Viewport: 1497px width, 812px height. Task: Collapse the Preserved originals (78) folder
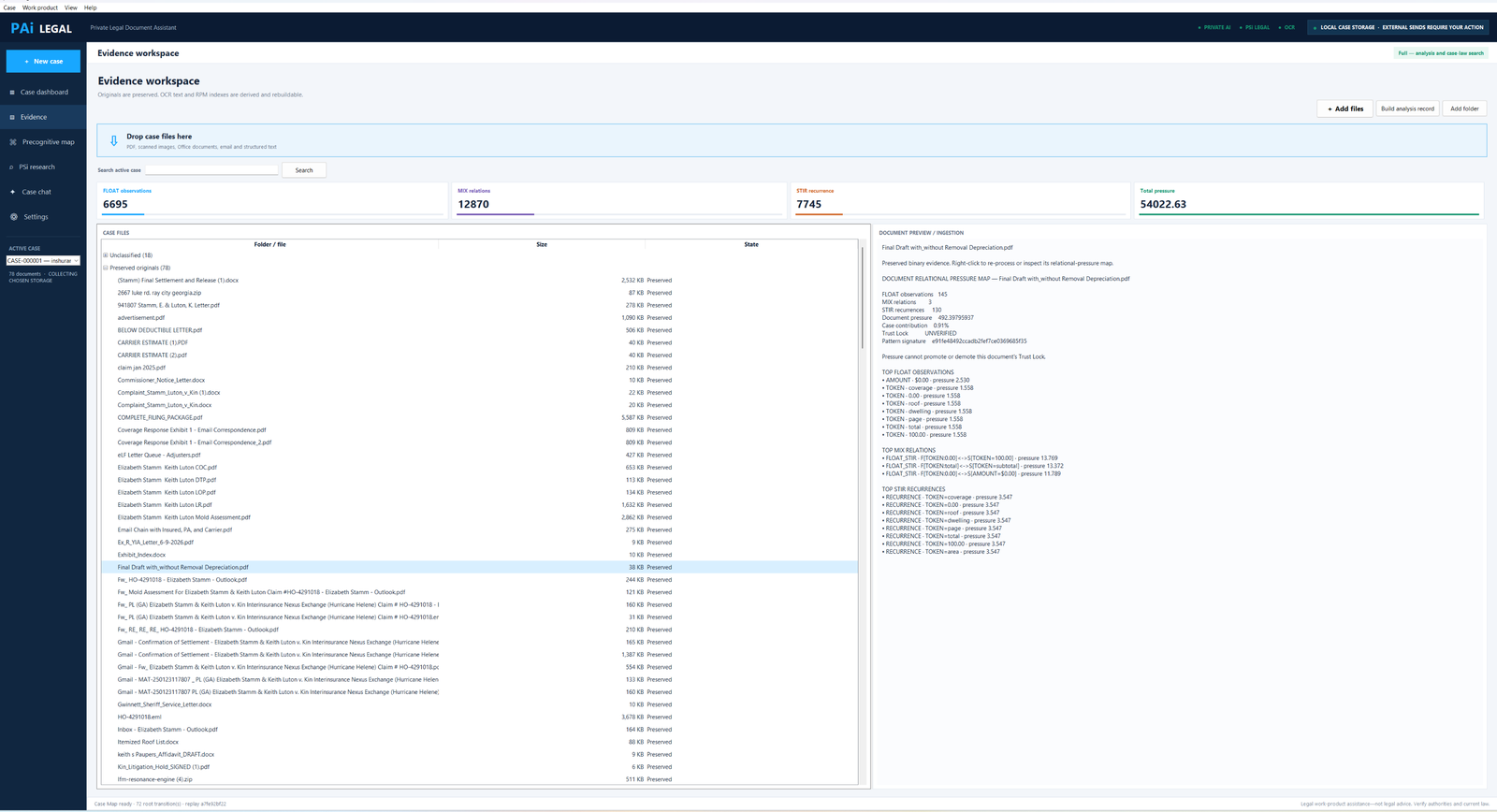click(x=106, y=268)
